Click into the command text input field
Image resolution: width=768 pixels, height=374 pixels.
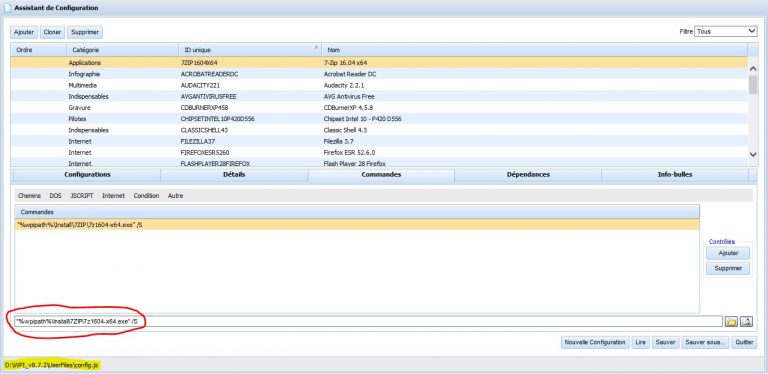[x=368, y=322]
